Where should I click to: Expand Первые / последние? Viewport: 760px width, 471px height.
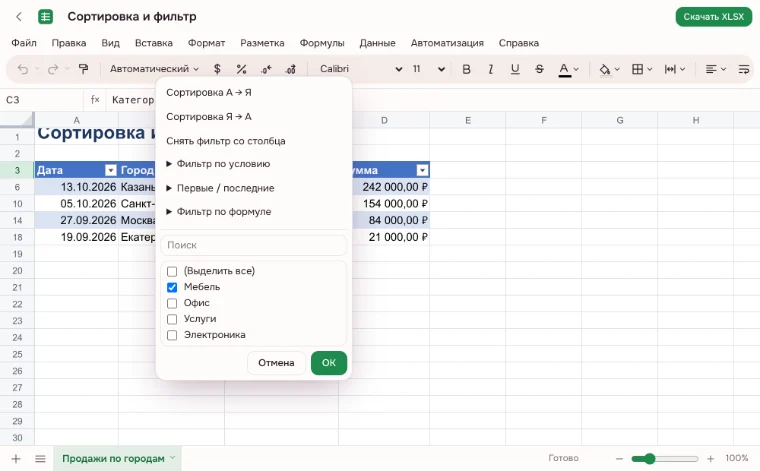[x=220, y=188]
